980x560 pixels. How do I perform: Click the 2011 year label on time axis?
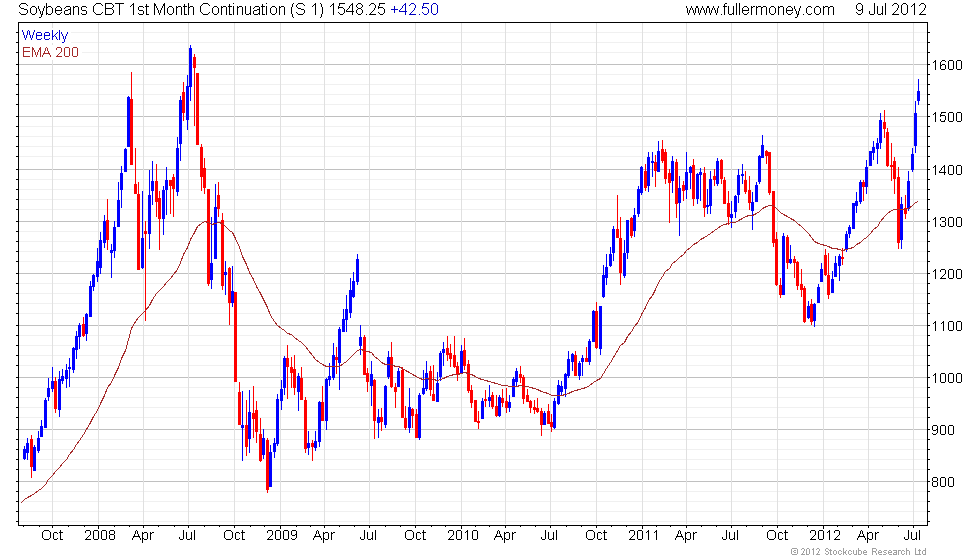pos(644,535)
